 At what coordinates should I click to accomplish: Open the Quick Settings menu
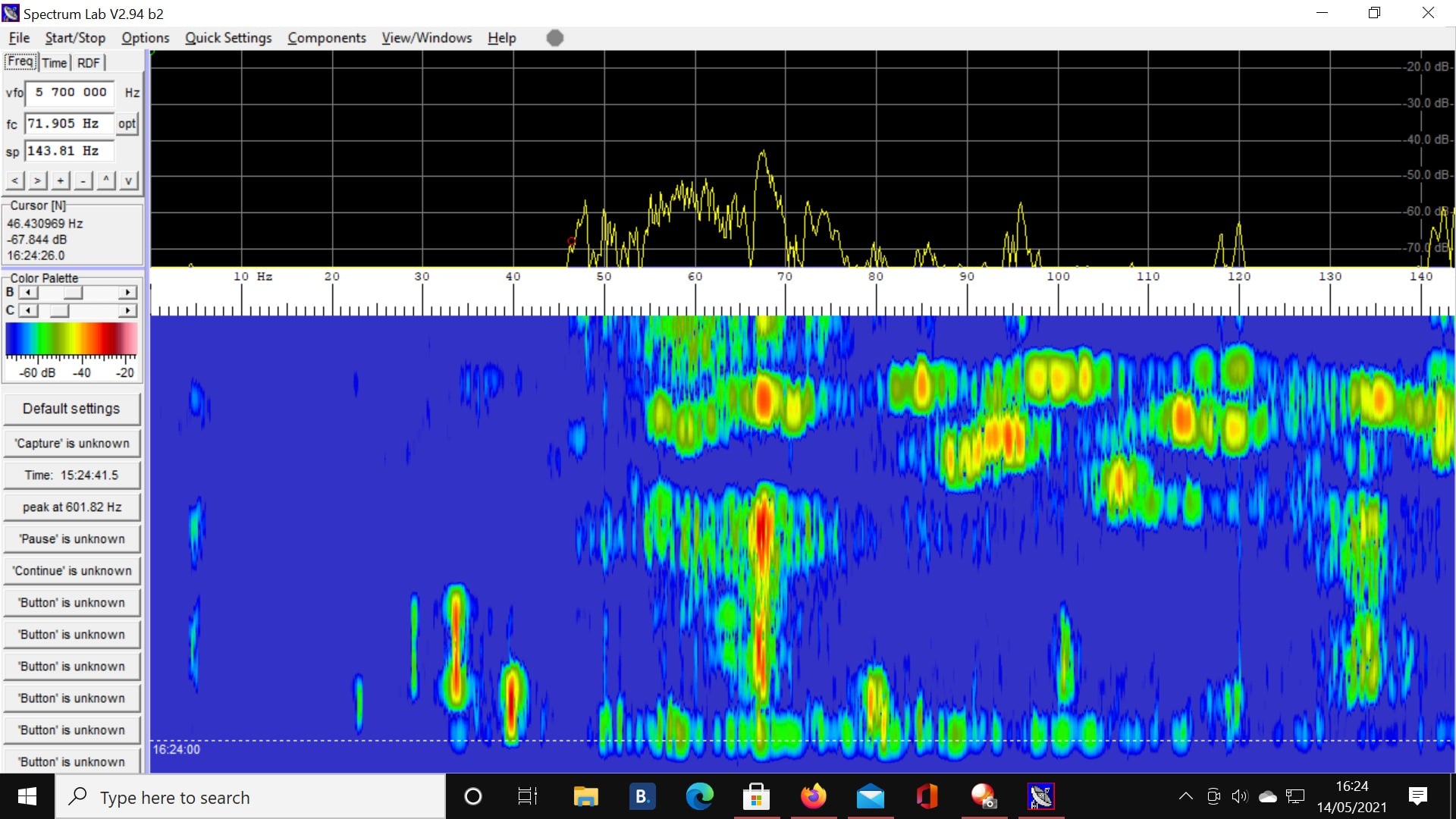228,38
